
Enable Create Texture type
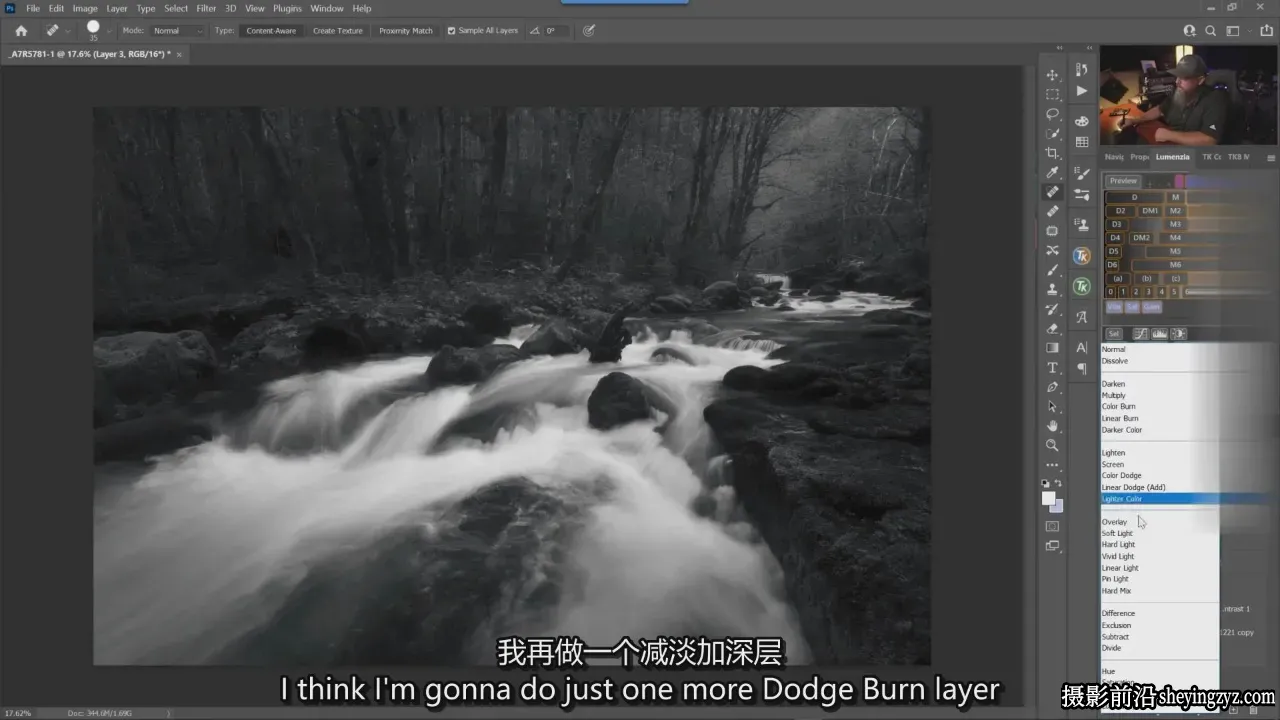338,31
